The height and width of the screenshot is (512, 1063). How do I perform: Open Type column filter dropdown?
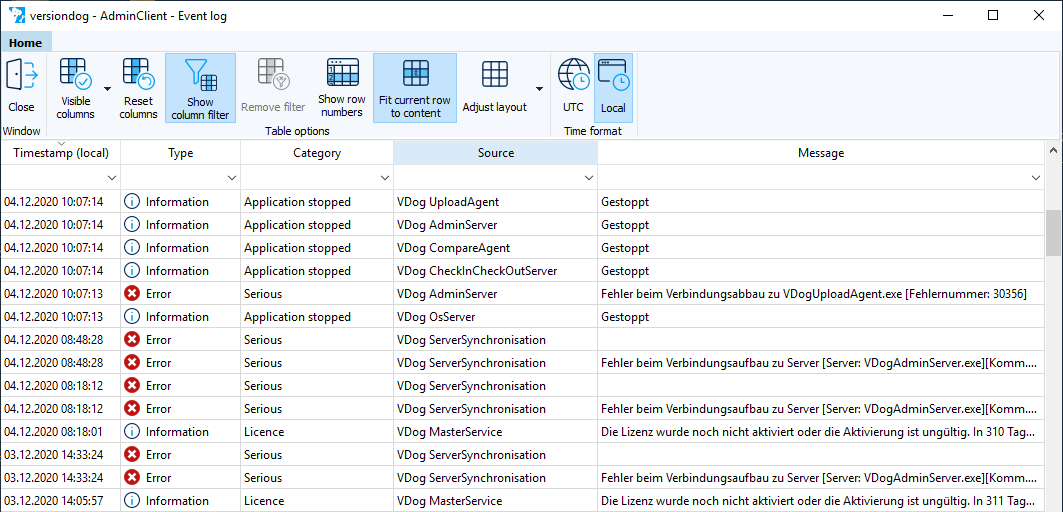pyautogui.click(x=232, y=178)
